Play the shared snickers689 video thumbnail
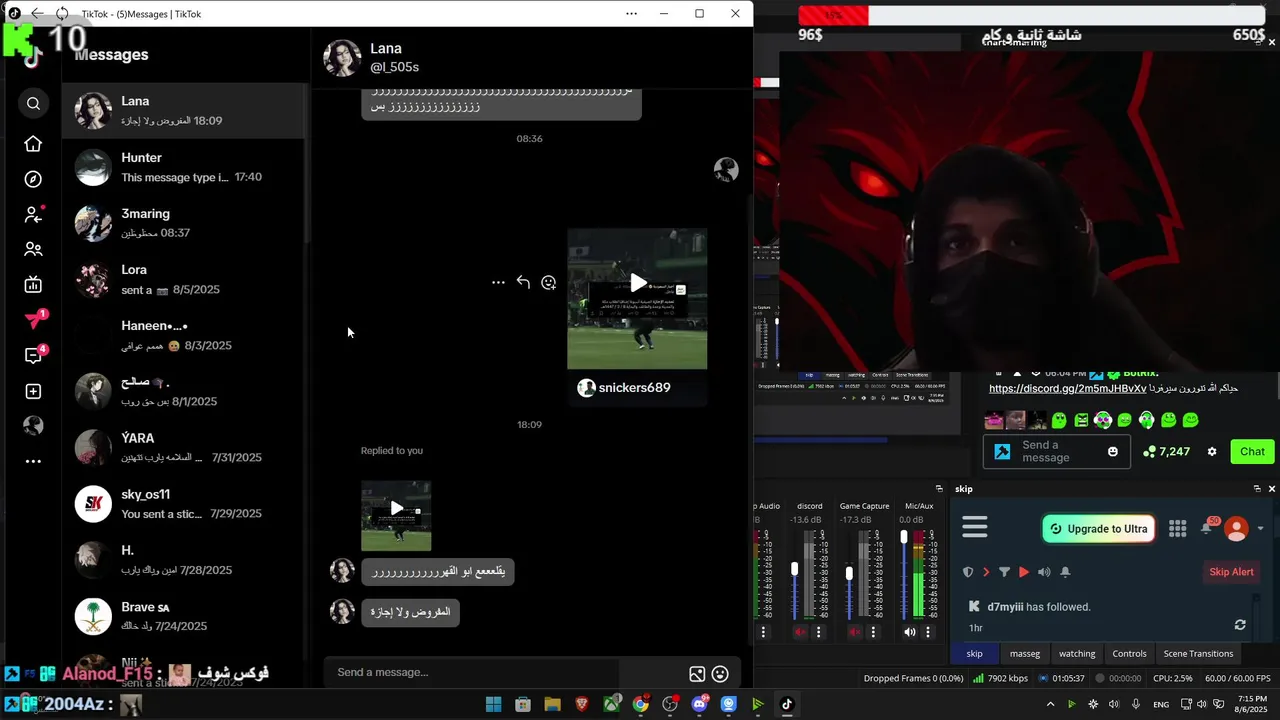The width and height of the screenshot is (1280, 720). coord(637,299)
